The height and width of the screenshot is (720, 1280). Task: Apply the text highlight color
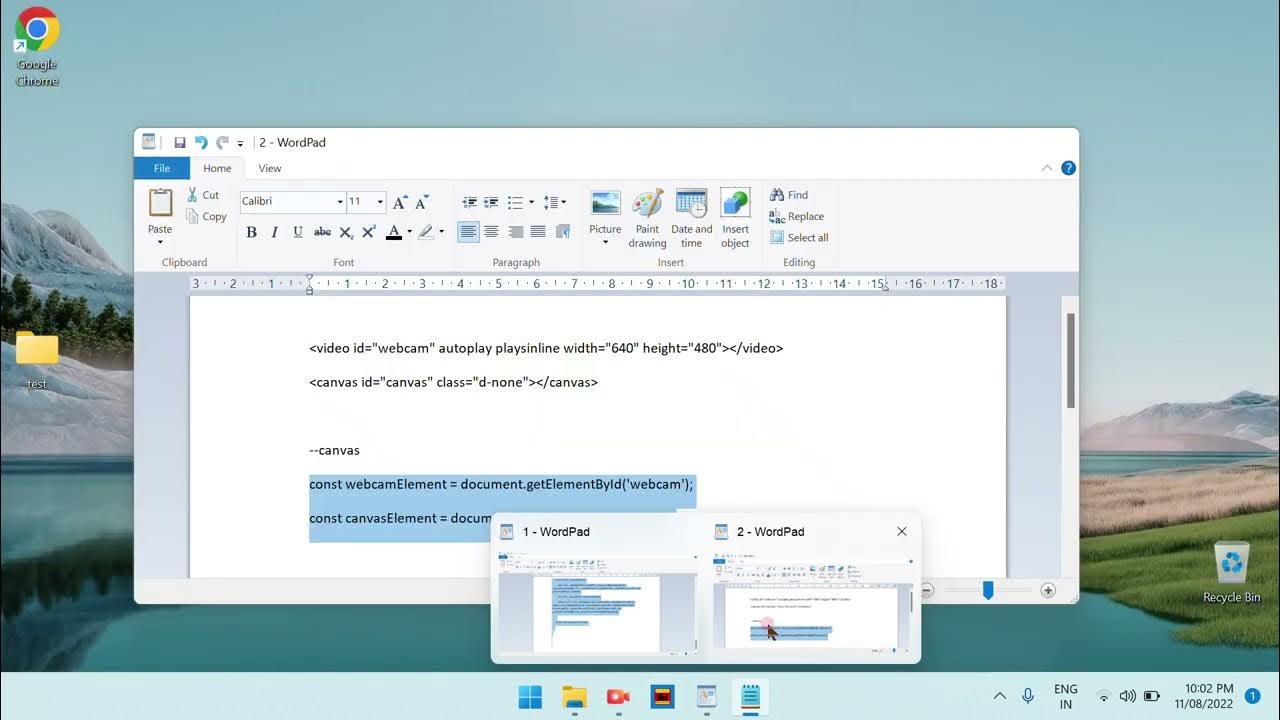(426, 232)
